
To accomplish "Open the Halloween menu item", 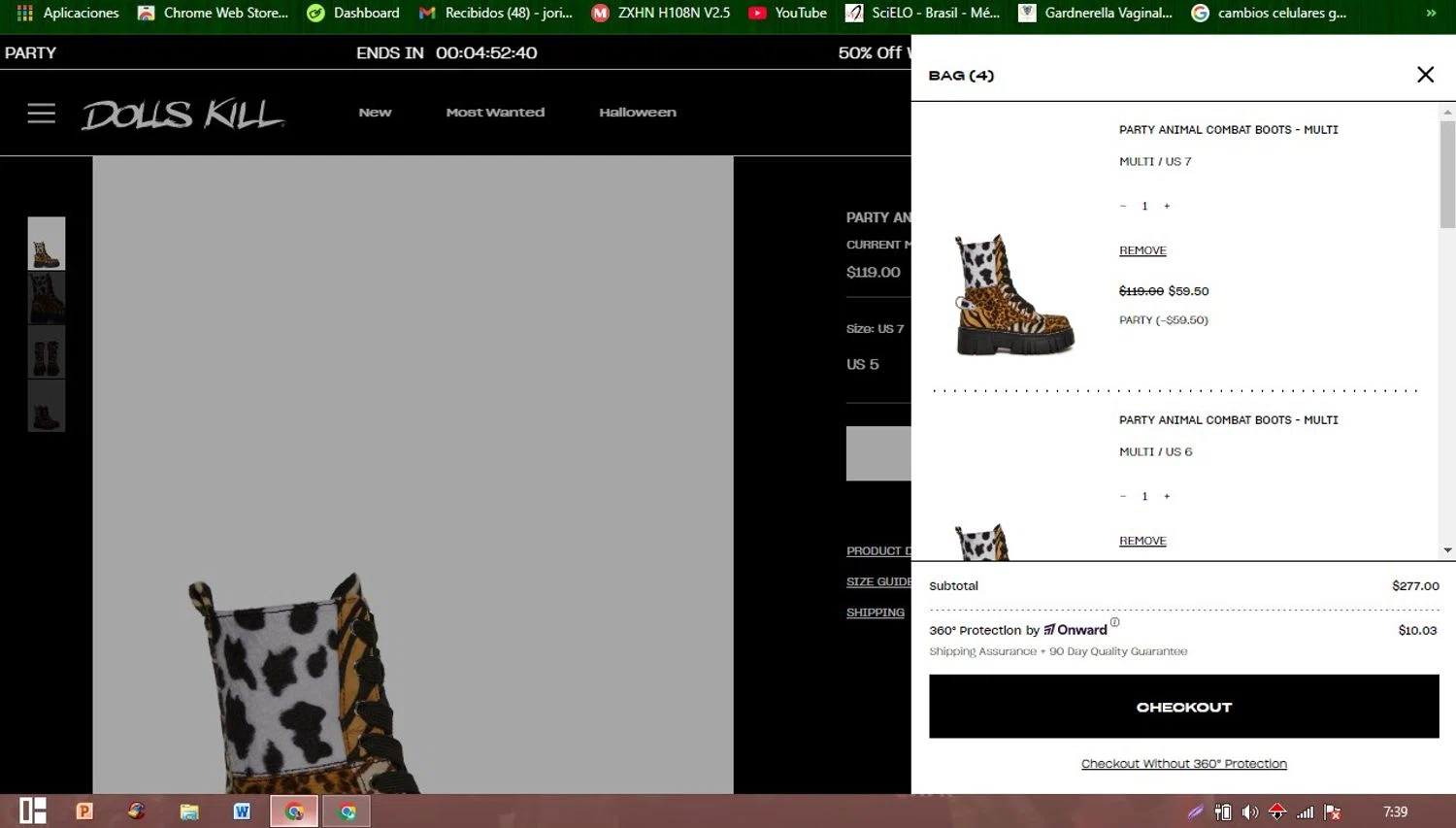I will coord(638,113).
